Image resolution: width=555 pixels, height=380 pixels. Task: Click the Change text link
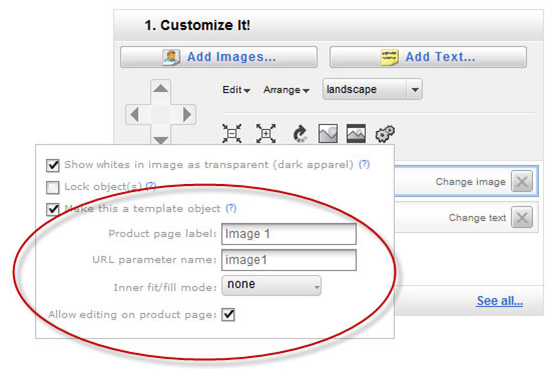477,218
